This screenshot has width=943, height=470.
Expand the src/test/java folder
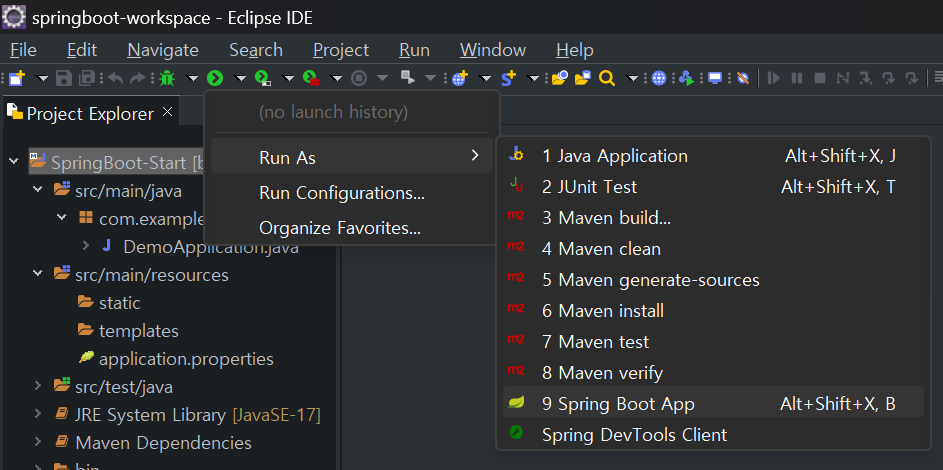(x=38, y=385)
